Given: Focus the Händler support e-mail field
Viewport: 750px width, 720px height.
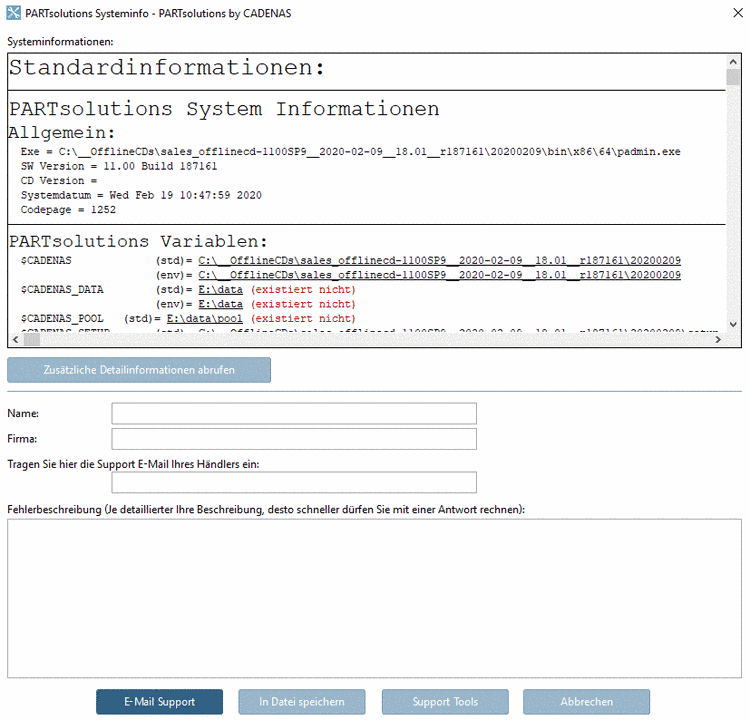Looking at the screenshot, I should [x=294, y=482].
